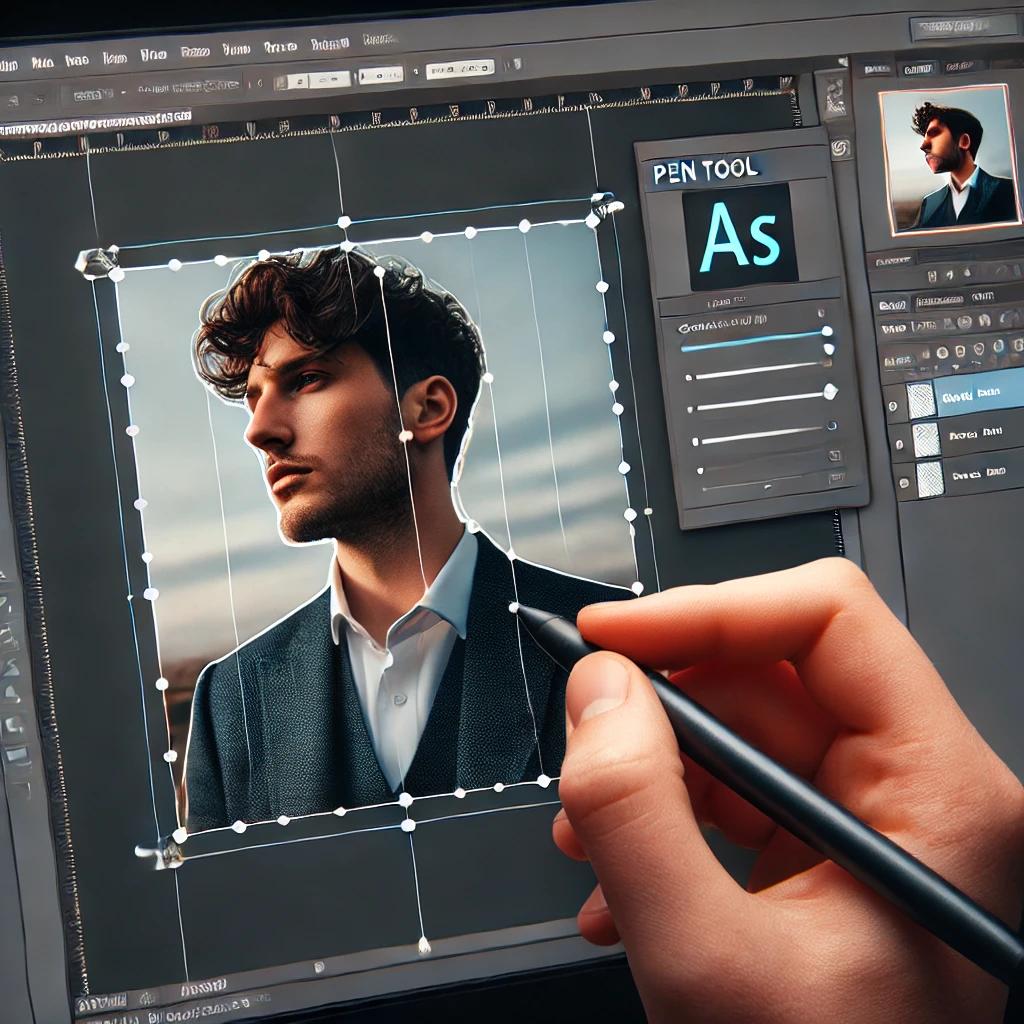Click the swirl icon beside the canvas
Viewport: 1024px width, 1024px height.
click(x=840, y=148)
